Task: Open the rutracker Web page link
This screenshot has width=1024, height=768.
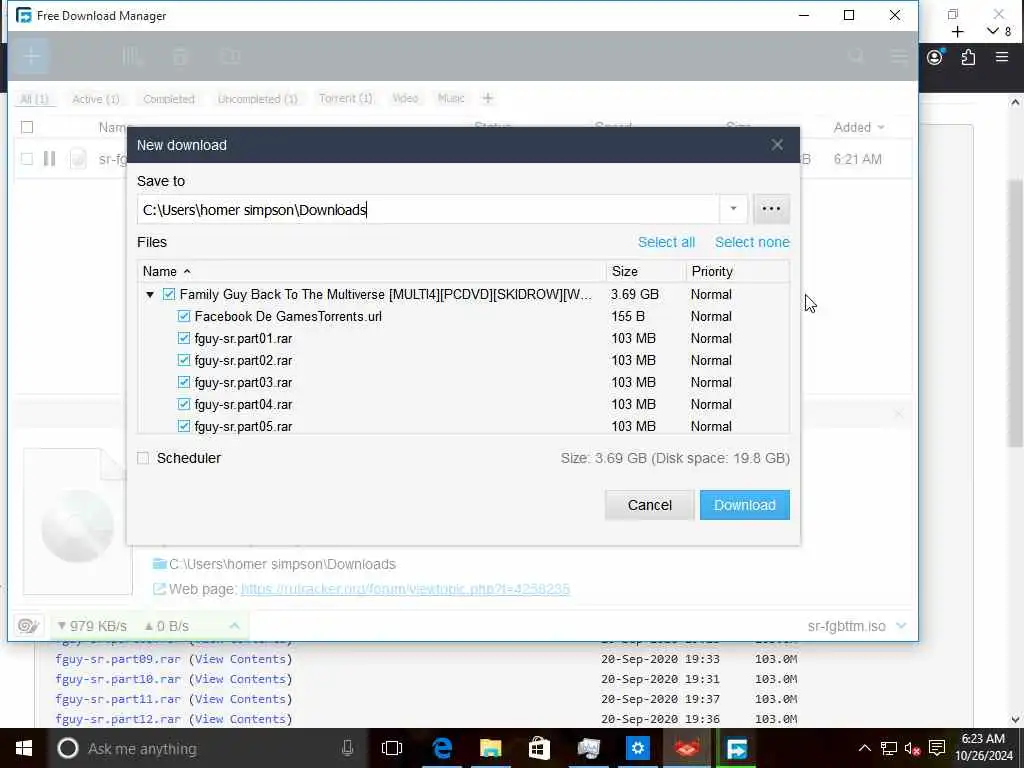Action: (405, 589)
